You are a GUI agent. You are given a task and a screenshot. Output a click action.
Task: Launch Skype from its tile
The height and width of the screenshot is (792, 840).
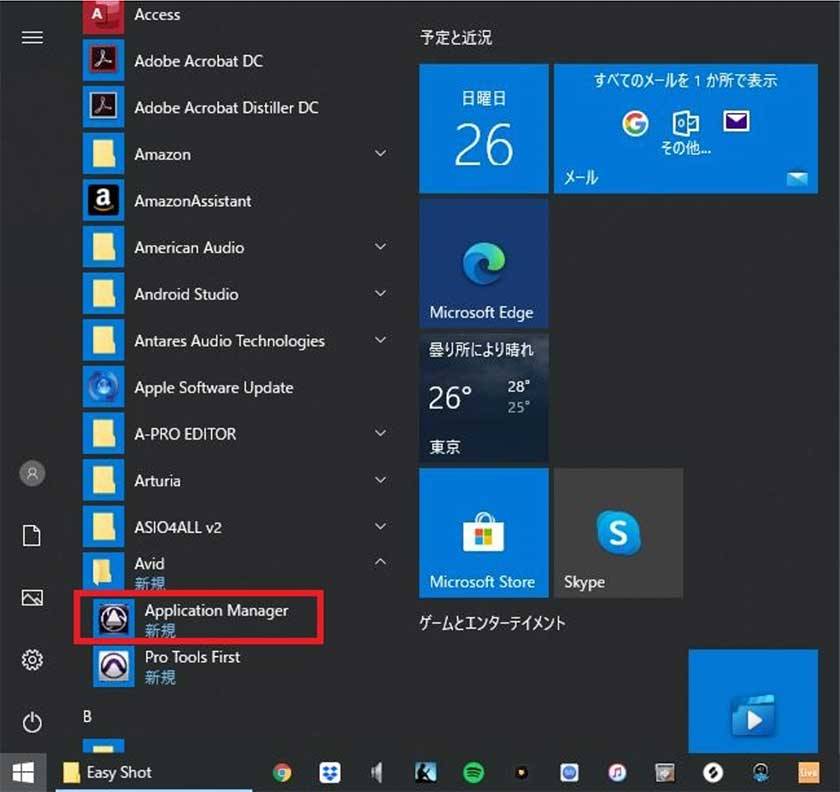[x=618, y=533]
